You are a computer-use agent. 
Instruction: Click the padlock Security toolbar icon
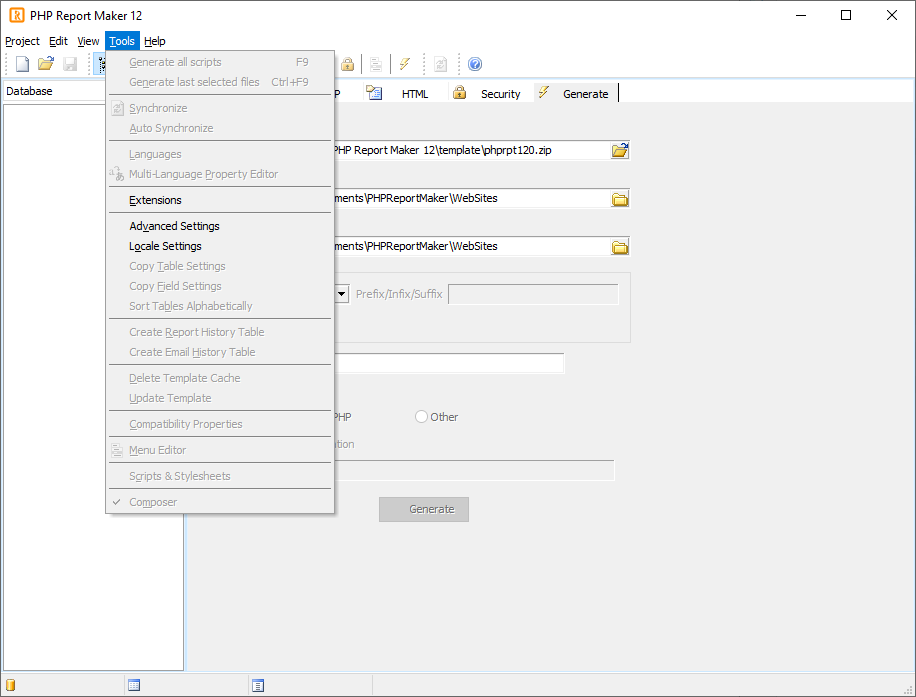[347, 64]
